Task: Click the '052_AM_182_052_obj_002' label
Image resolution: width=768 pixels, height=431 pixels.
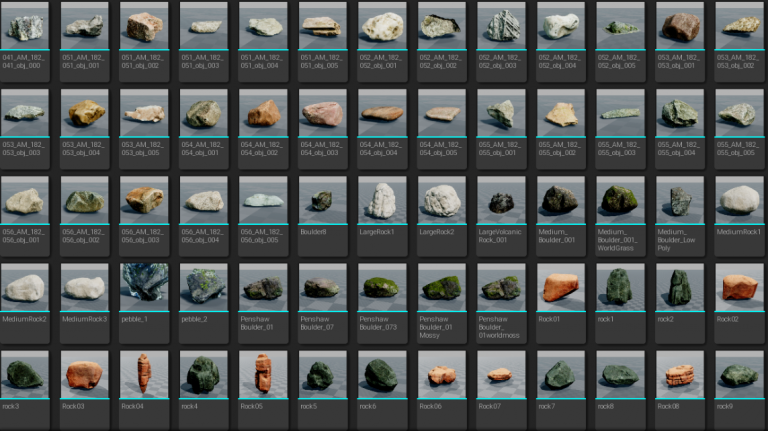Action: (x=440, y=61)
